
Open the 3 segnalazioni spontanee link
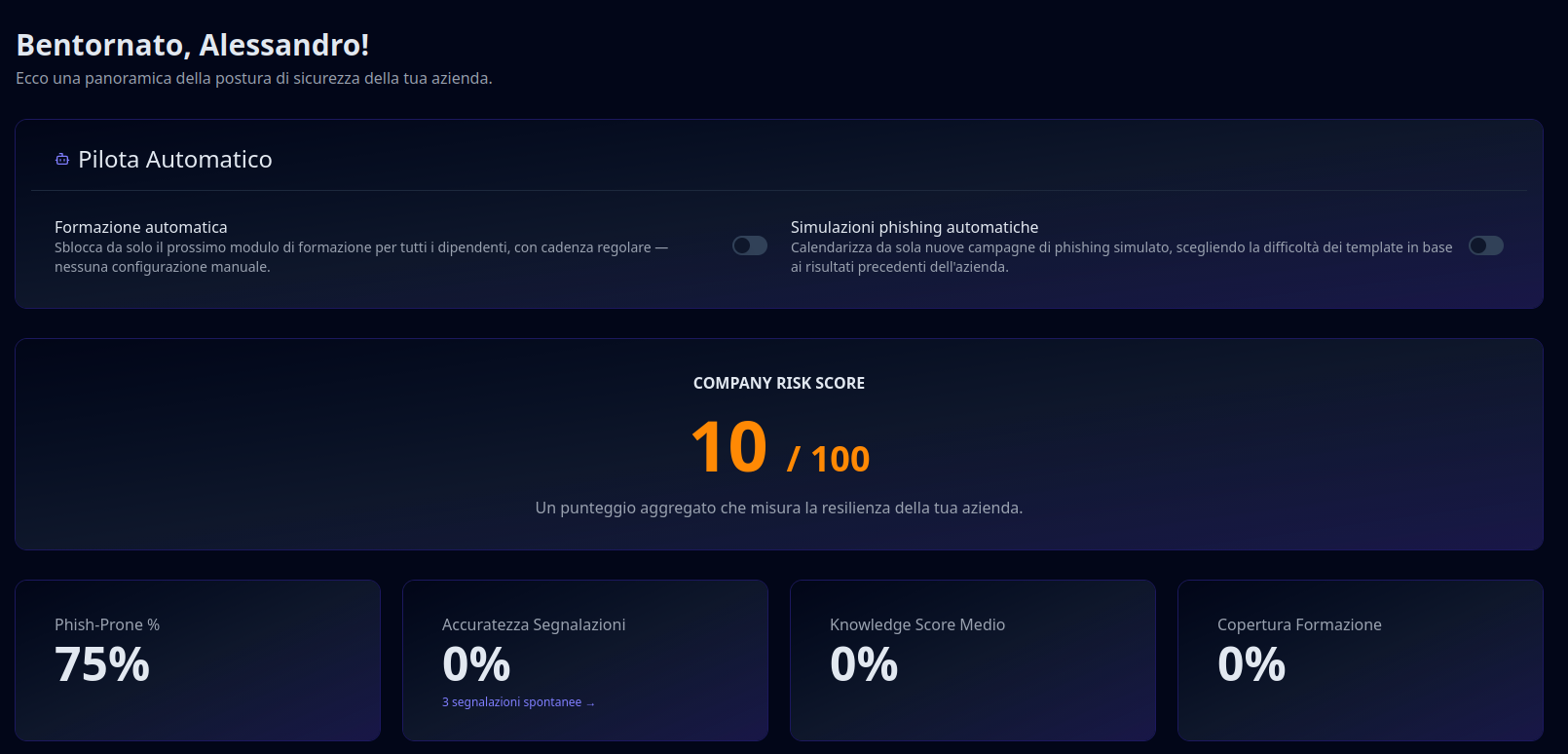(x=518, y=702)
